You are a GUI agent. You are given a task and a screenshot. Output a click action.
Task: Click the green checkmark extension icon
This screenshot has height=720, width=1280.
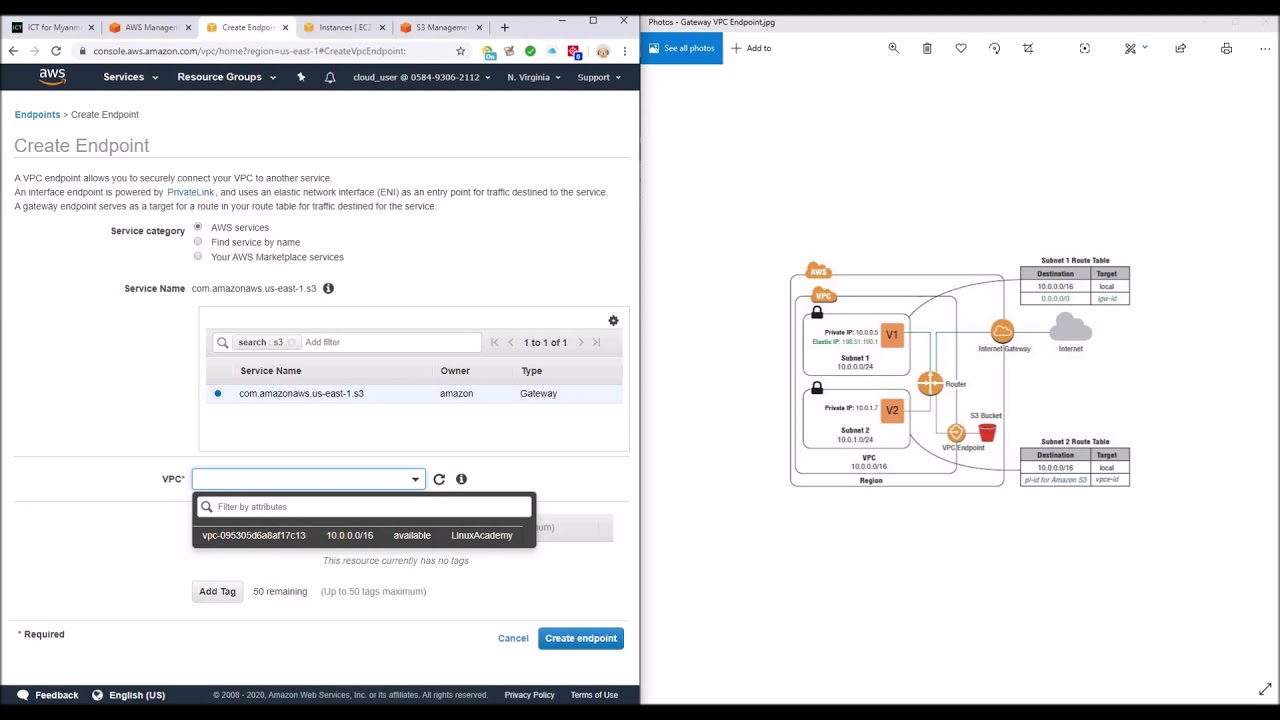pyautogui.click(x=530, y=51)
